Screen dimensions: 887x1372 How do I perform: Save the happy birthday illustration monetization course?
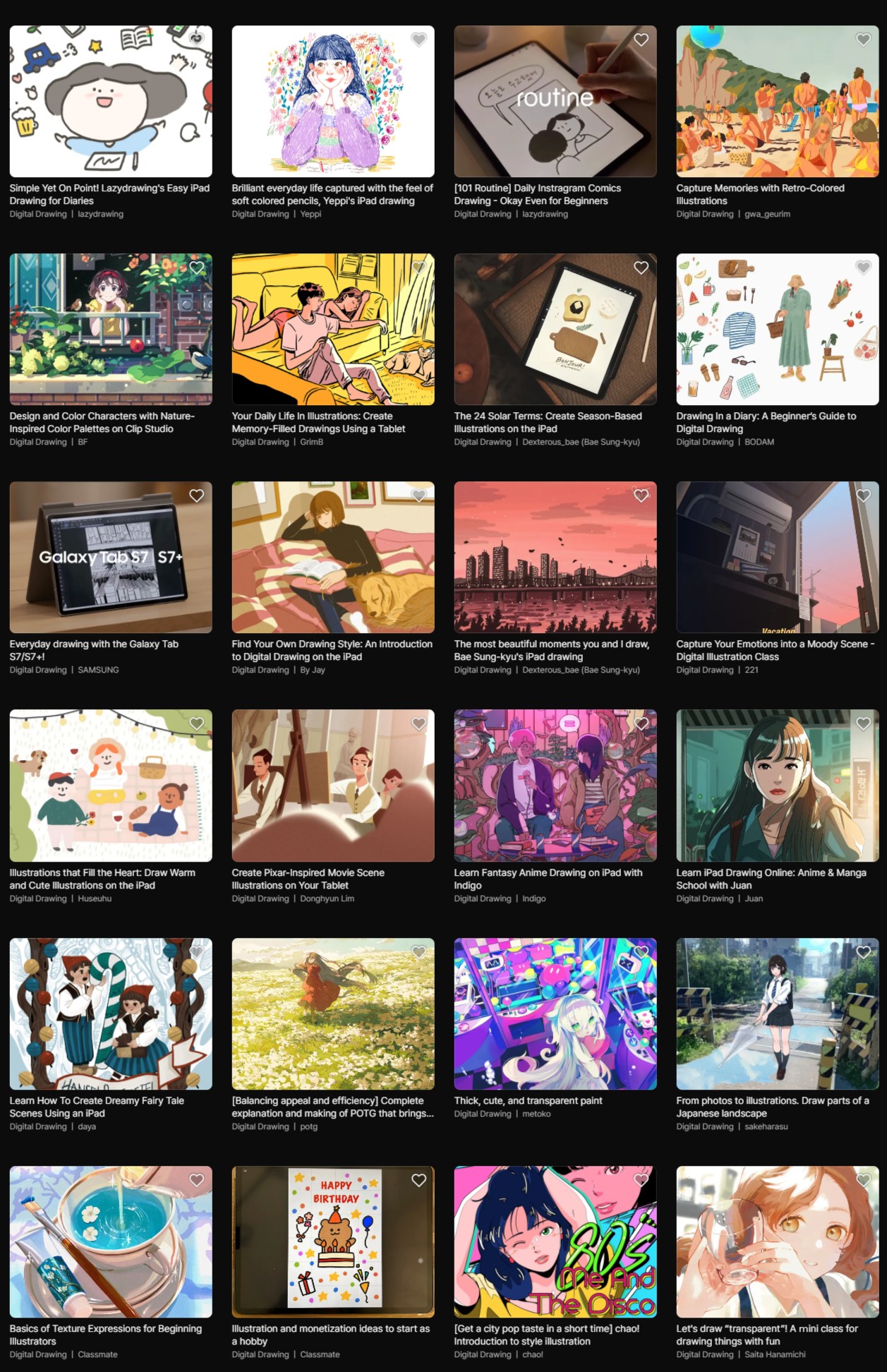(x=419, y=1180)
